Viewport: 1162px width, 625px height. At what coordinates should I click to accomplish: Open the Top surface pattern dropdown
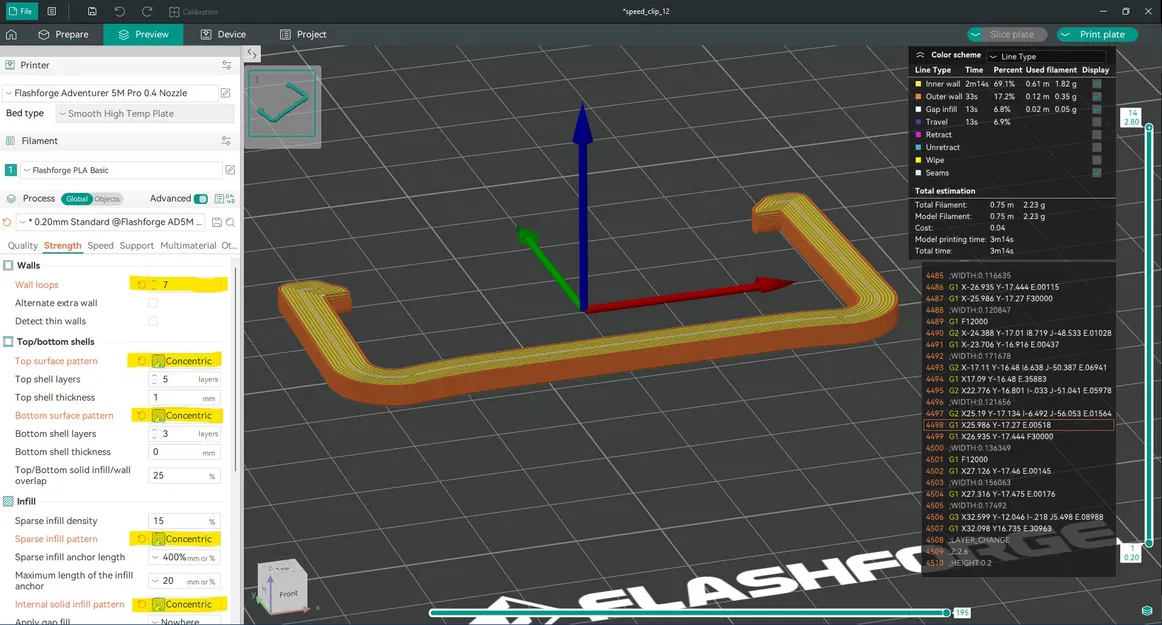185,361
